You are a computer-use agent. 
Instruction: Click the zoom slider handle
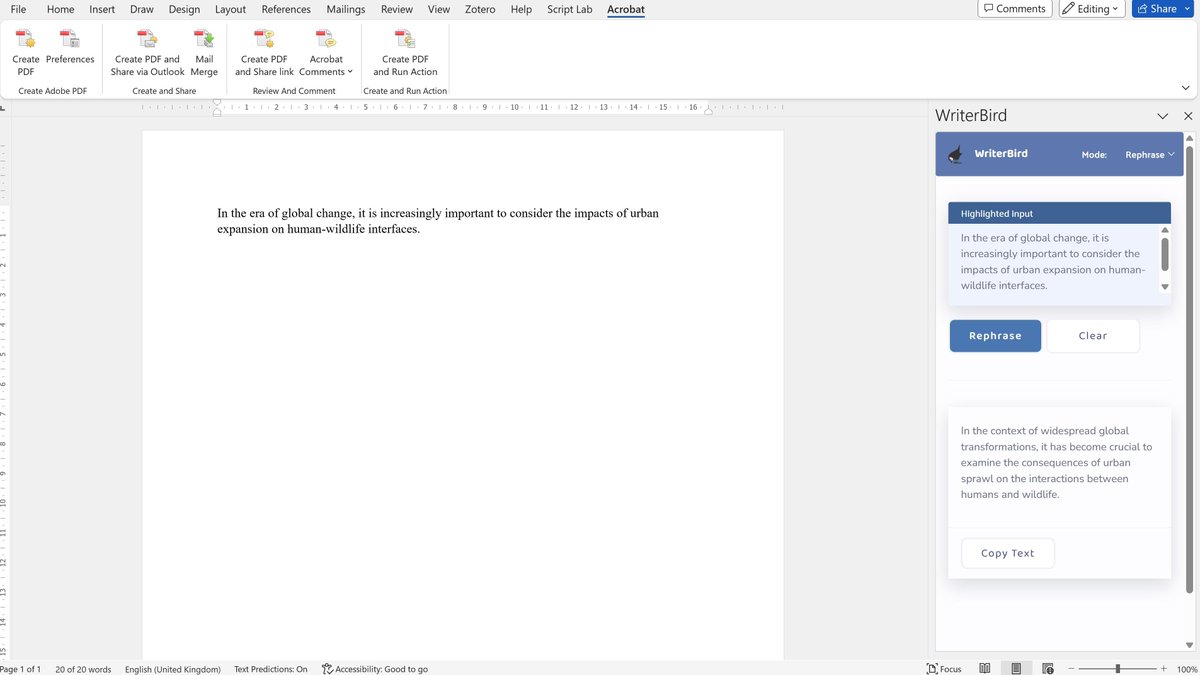1118,669
